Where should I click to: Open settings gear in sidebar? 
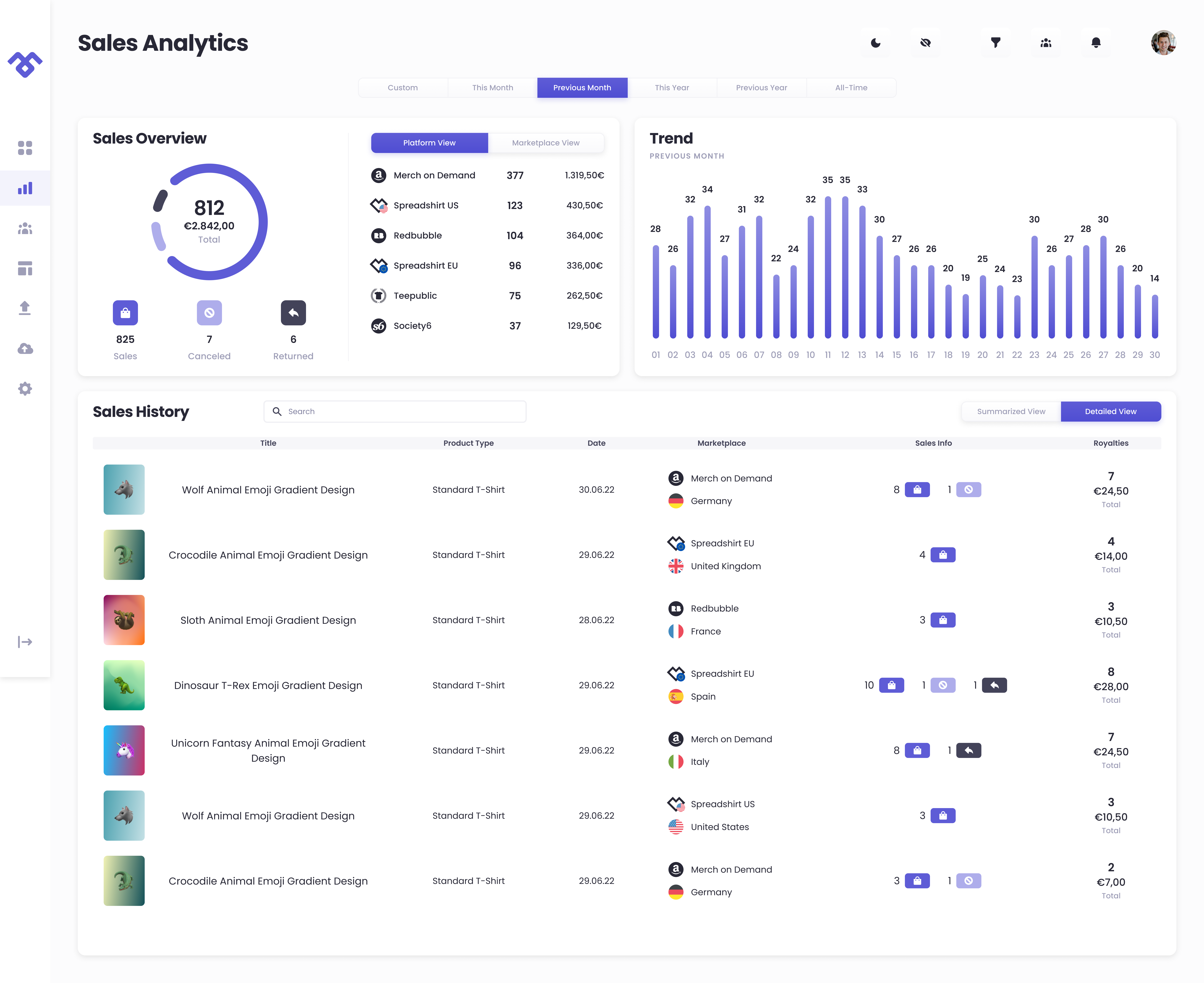click(25, 388)
